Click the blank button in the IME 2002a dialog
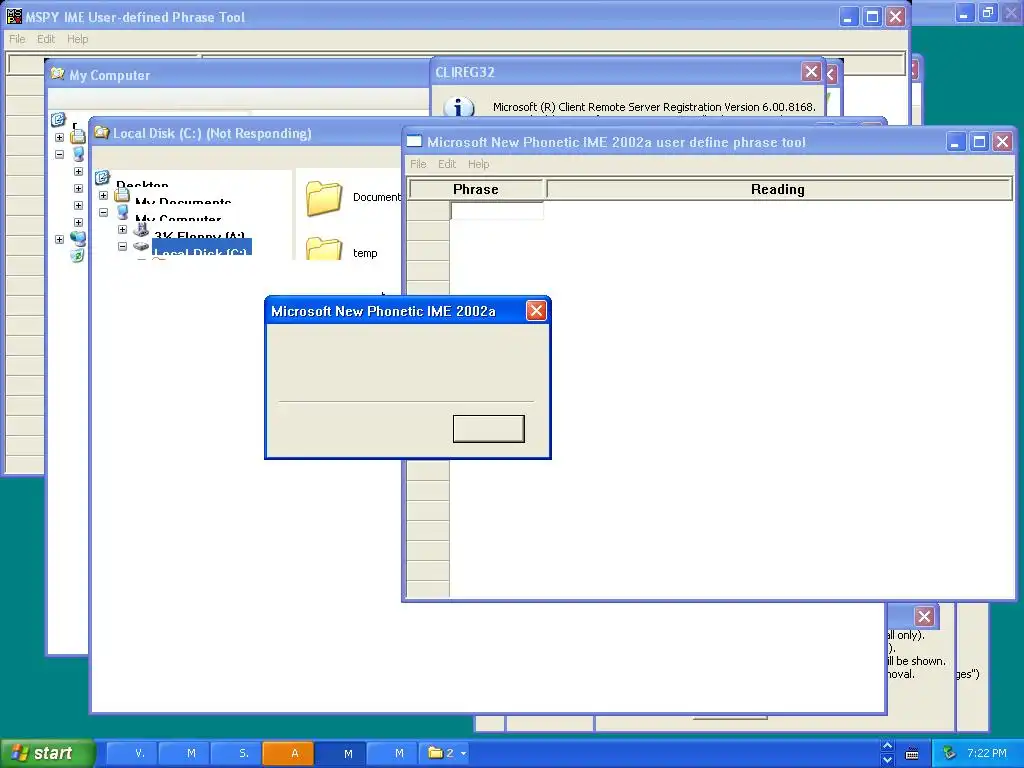Image resolution: width=1024 pixels, height=768 pixels. [x=488, y=429]
